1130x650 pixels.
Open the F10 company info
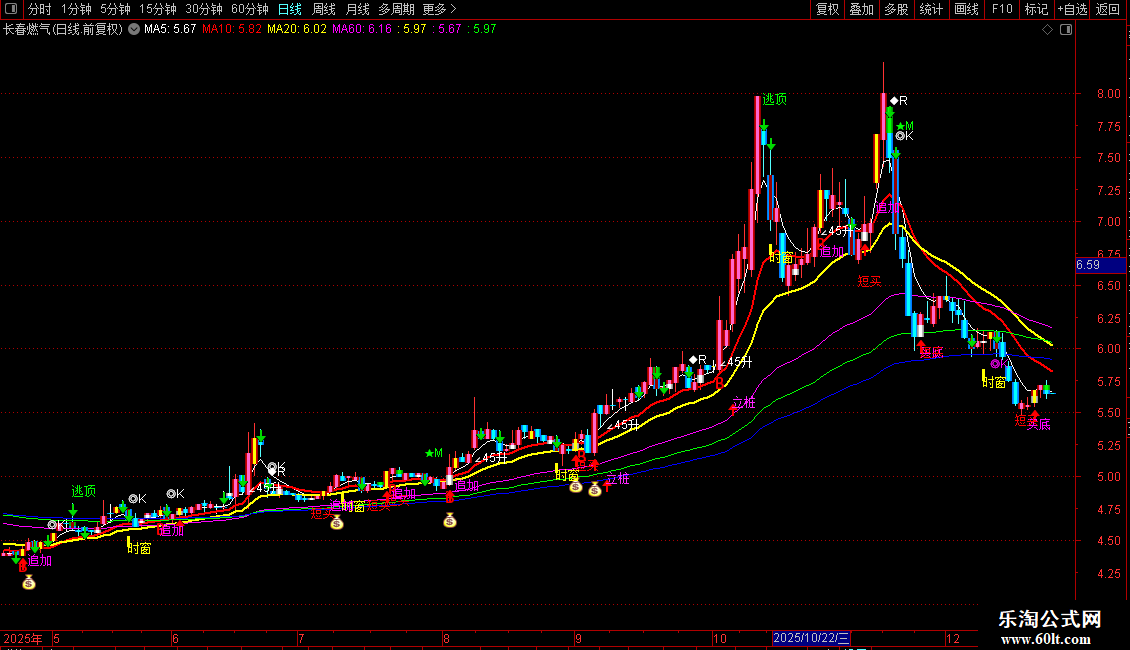click(1002, 9)
